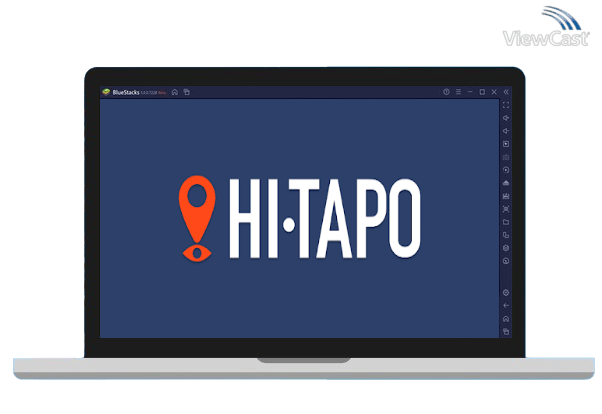Take a screenshot using sidebar icon

(x=506, y=209)
